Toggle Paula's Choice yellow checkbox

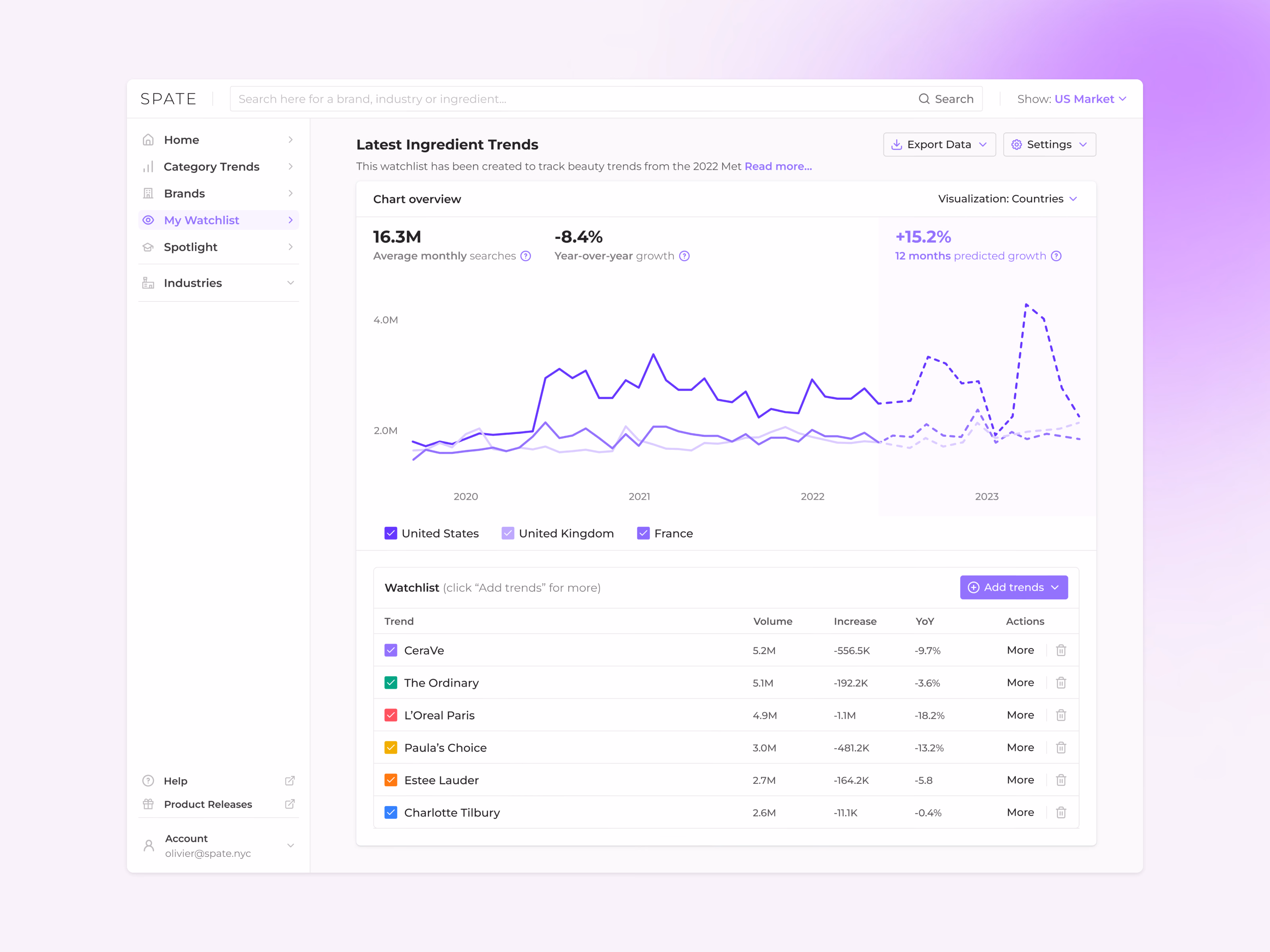(x=391, y=747)
